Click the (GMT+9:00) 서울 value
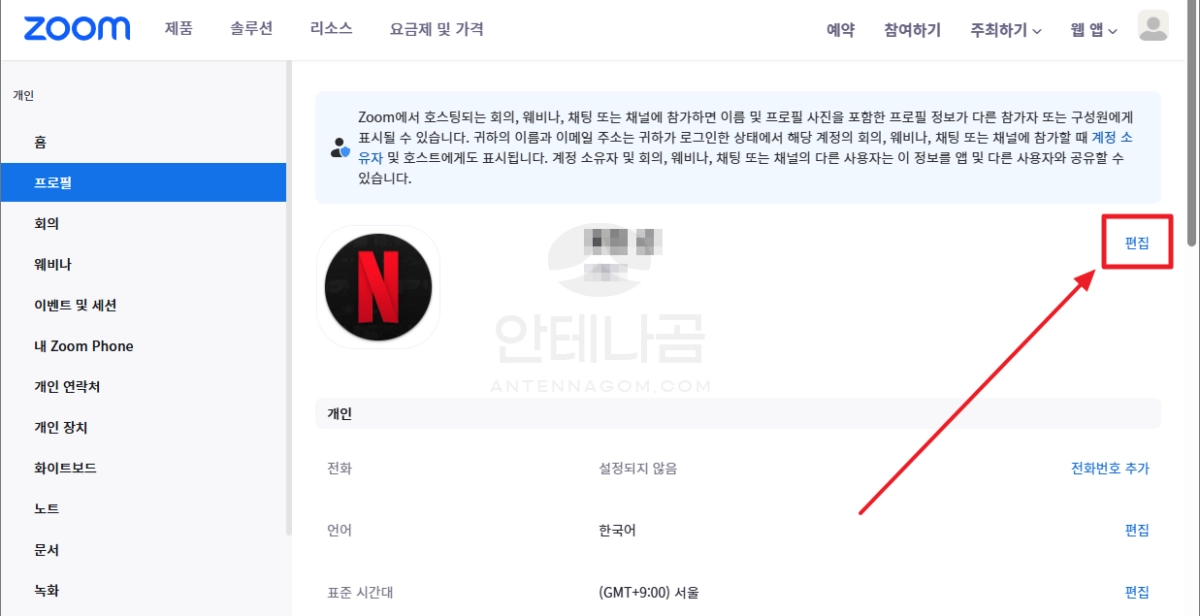This screenshot has height=616, width=1200. click(x=648, y=592)
